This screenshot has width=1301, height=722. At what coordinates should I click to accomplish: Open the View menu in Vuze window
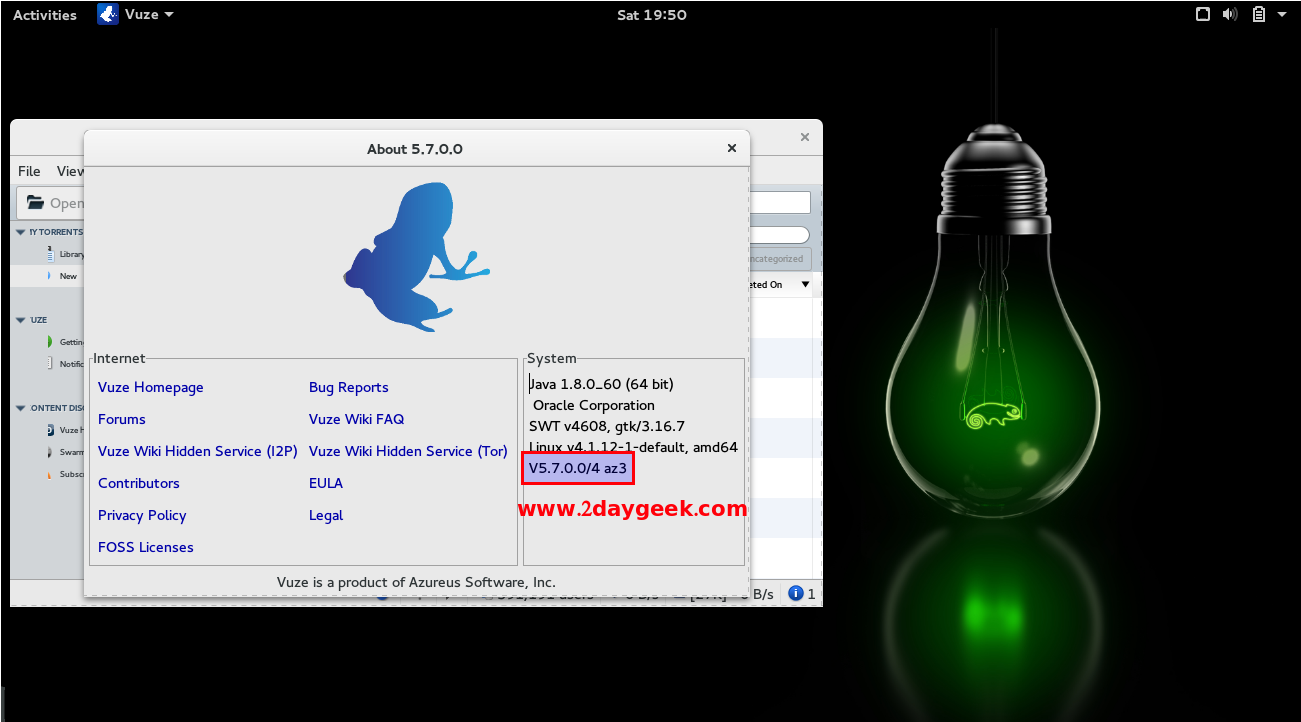(70, 171)
